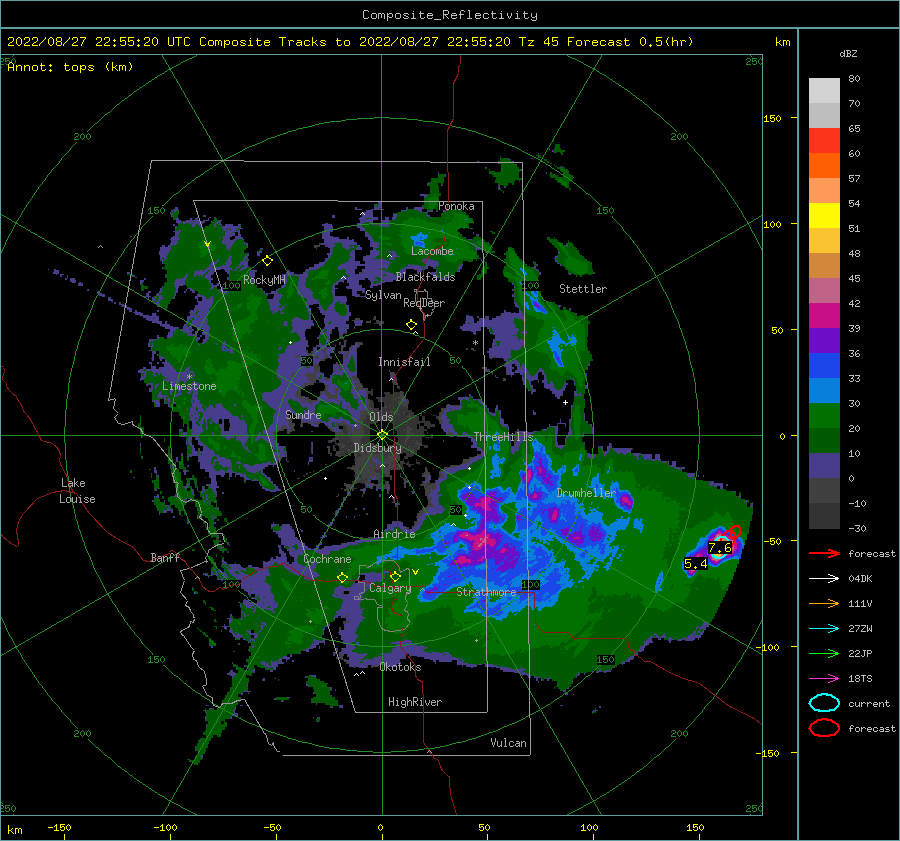The height and width of the screenshot is (841, 900).
Task: Select the Didsbury label
Action: coord(377,448)
